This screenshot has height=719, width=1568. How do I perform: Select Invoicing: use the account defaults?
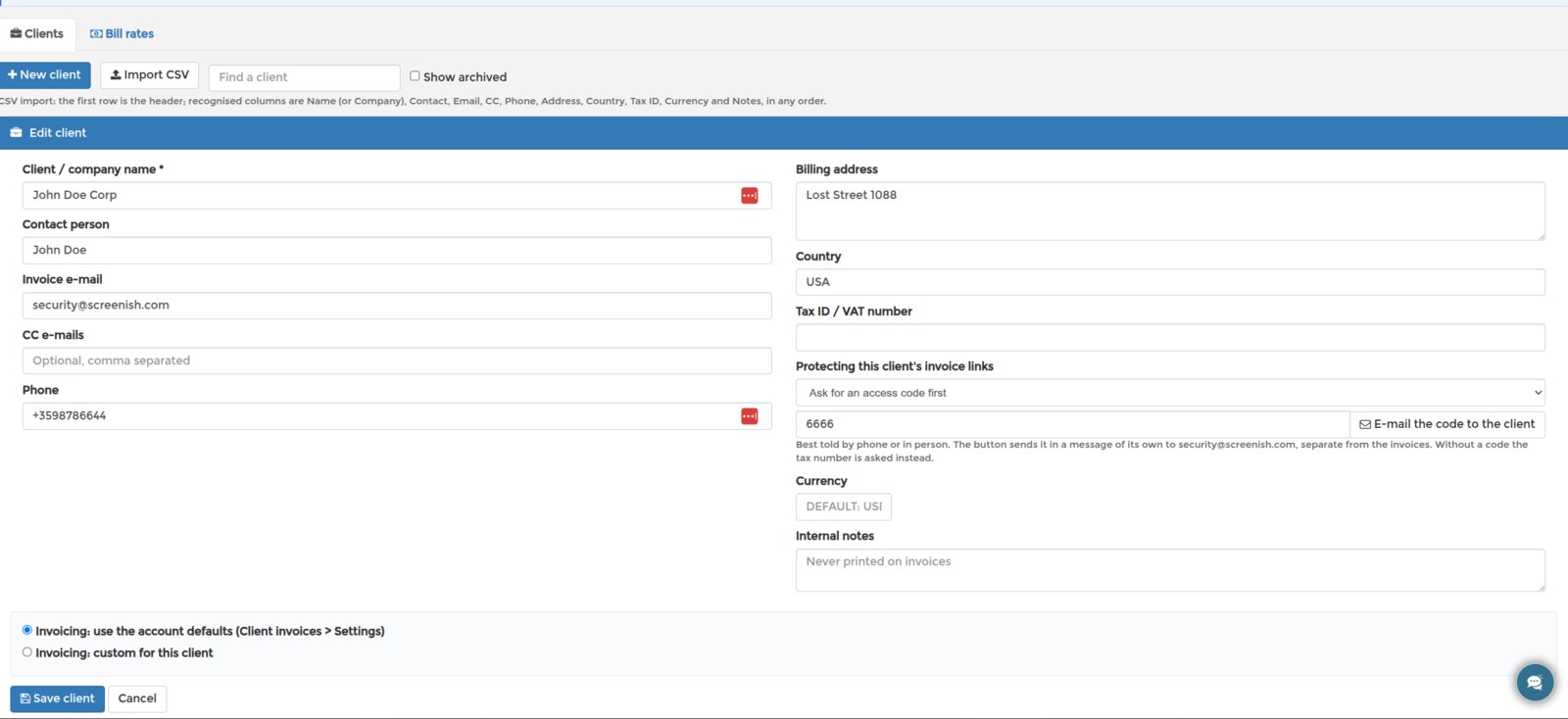27,630
